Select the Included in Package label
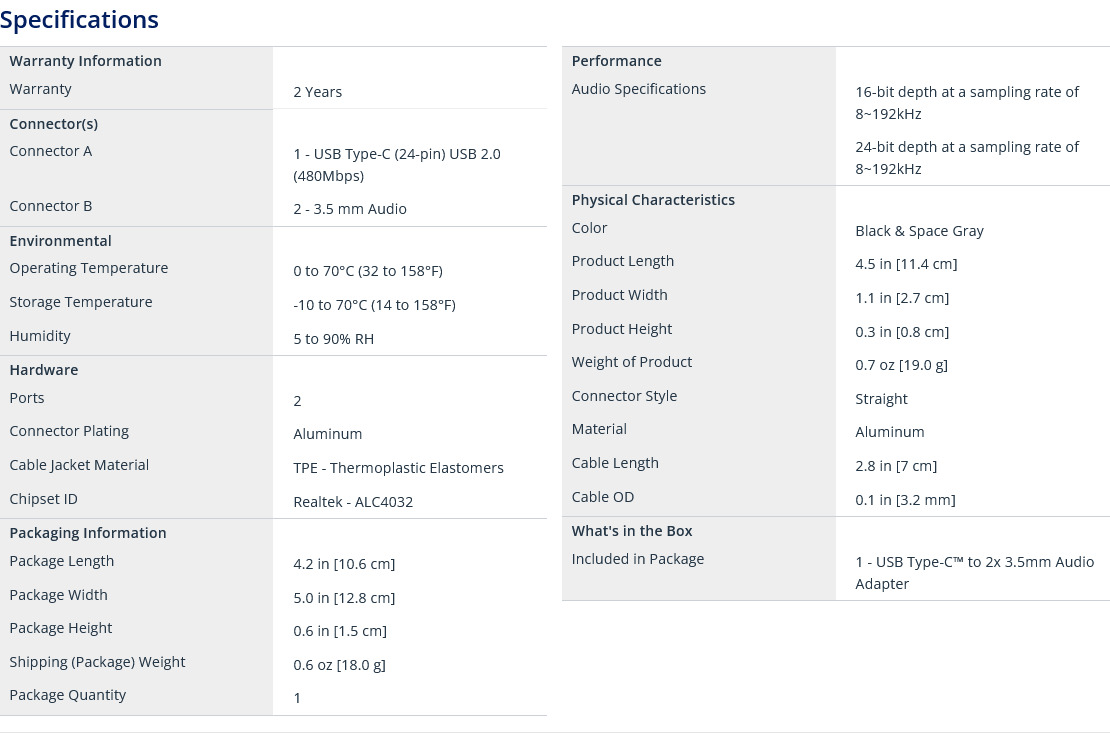 pyautogui.click(x=638, y=559)
